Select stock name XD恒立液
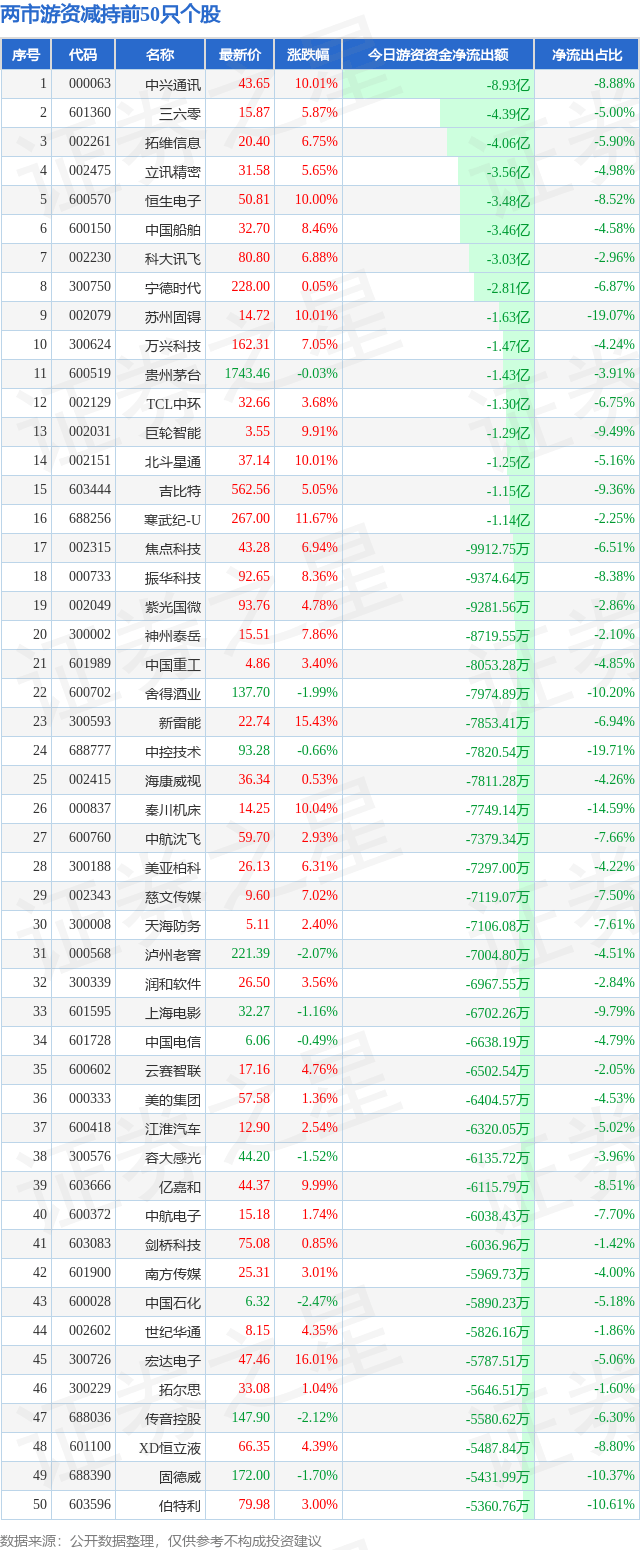This screenshot has height=1550, width=640. coord(170,1447)
